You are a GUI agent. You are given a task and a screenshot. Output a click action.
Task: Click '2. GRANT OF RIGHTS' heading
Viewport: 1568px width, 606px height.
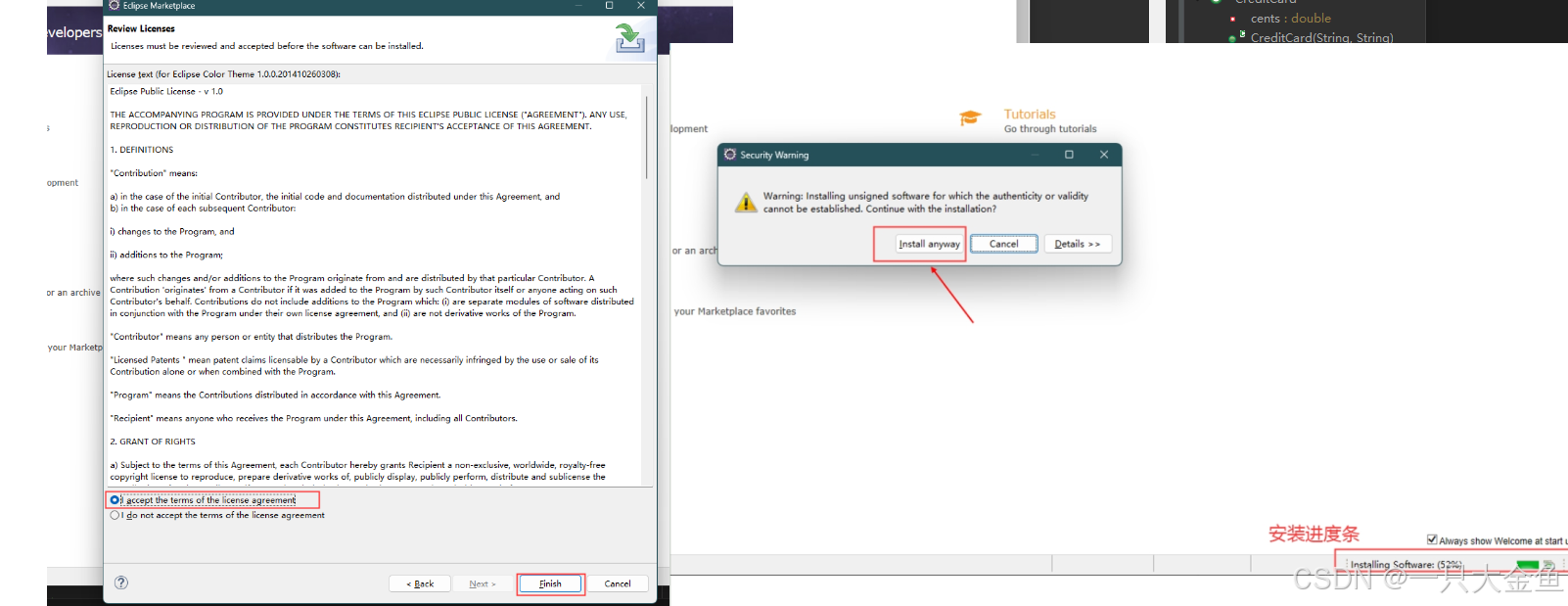[x=153, y=442]
